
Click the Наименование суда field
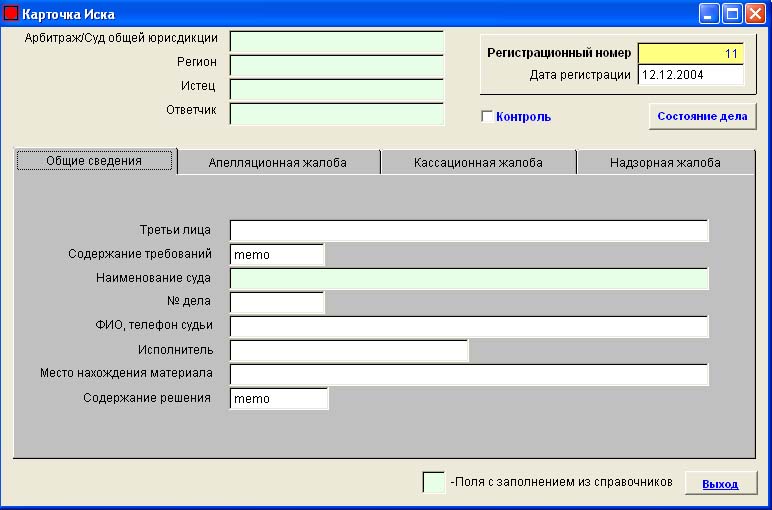[468, 279]
